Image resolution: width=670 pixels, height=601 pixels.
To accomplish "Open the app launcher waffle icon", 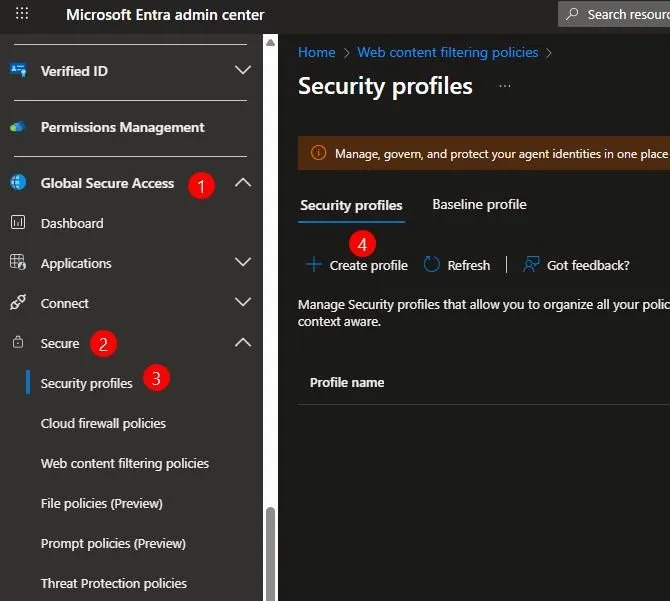I will point(22,14).
